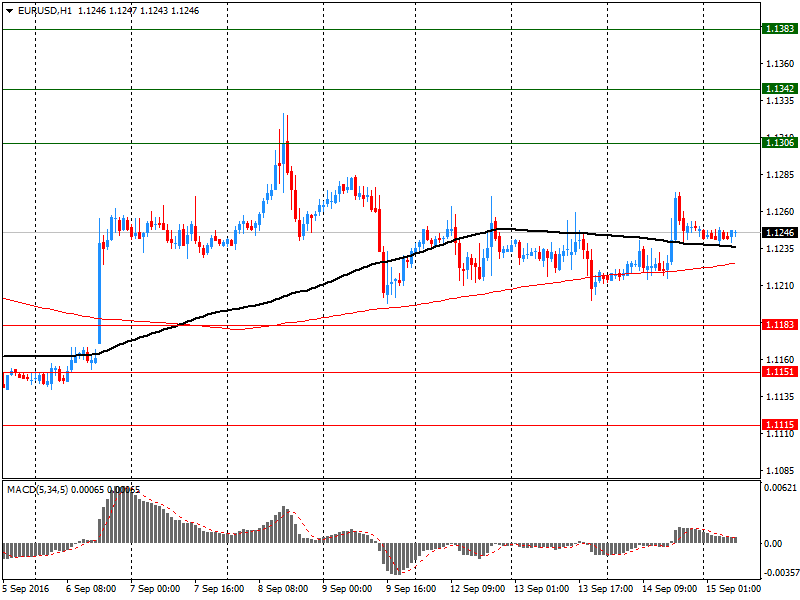Image resolution: width=800 pixels, height=600 pixels.
Task: Open the chart menu triangle beside EURUSD,H1
Action: point(10,11)
